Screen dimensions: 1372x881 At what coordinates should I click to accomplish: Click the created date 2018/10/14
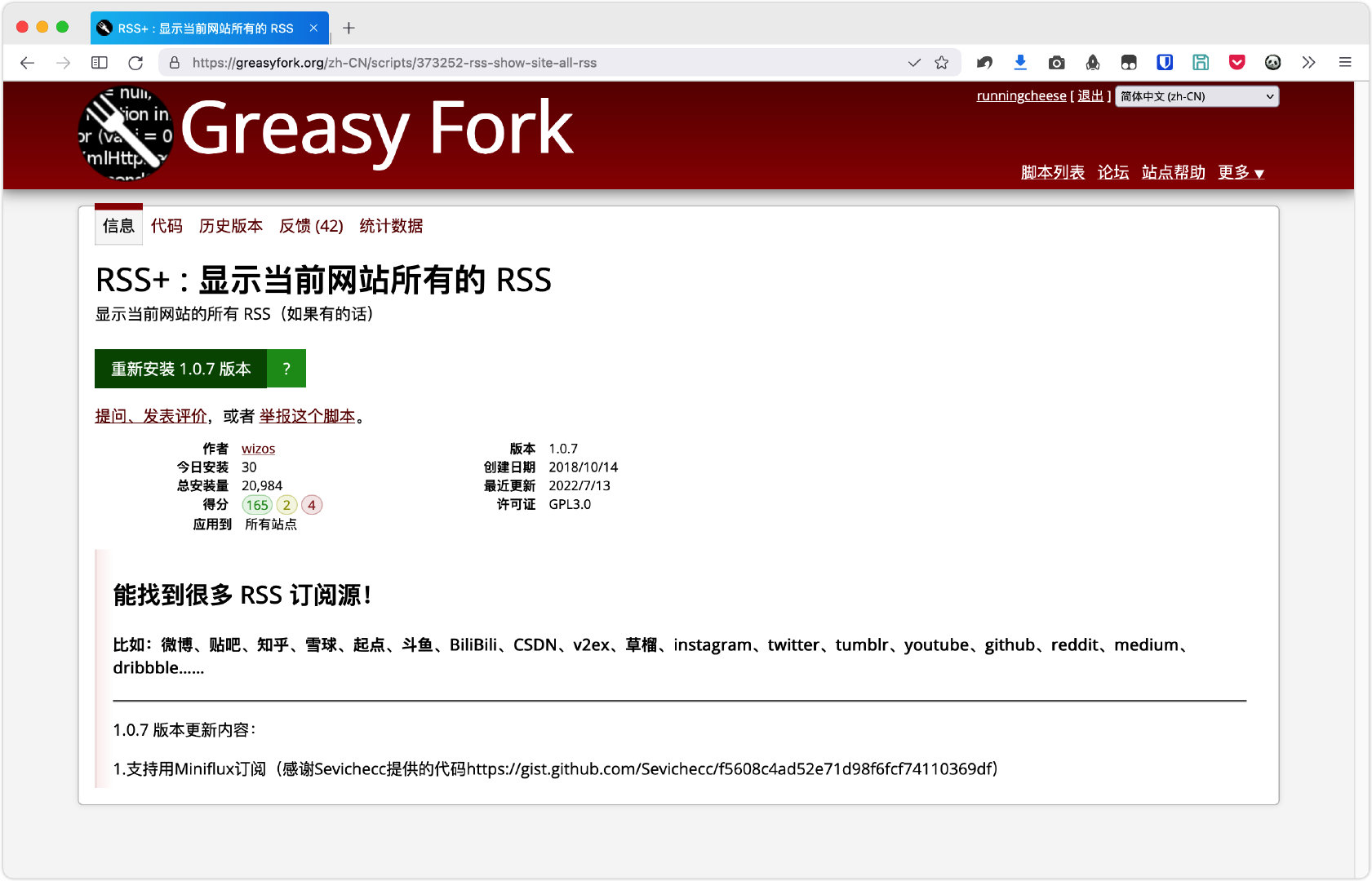point(584,467)
